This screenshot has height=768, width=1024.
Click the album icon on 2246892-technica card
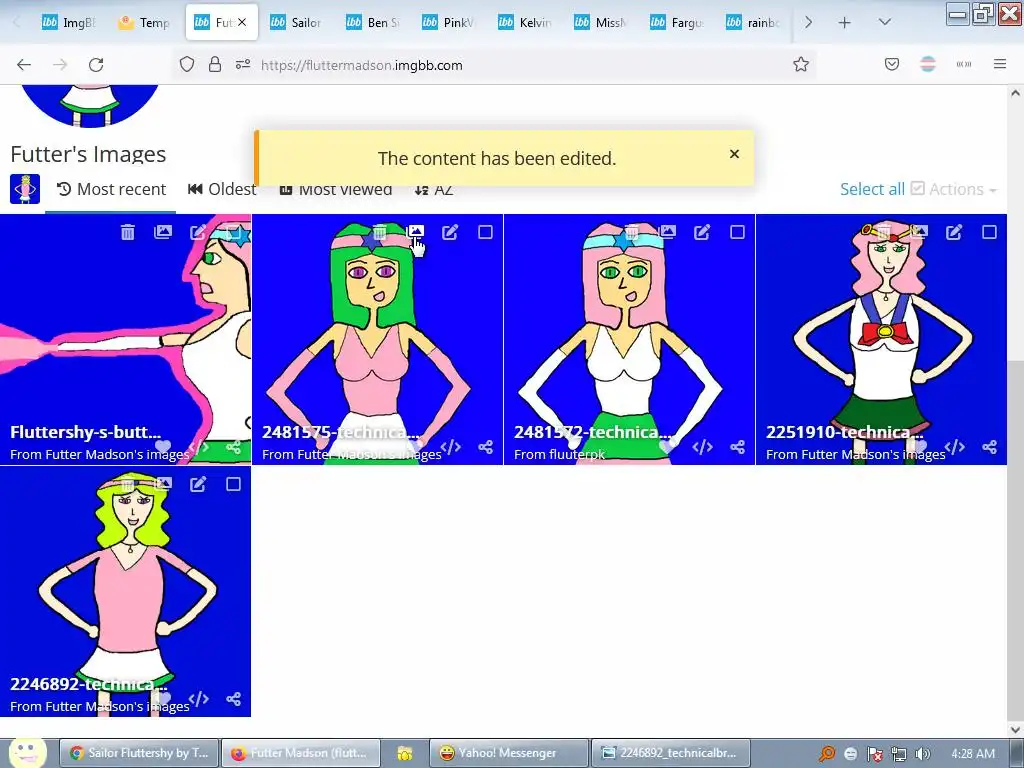coord(163,484)
